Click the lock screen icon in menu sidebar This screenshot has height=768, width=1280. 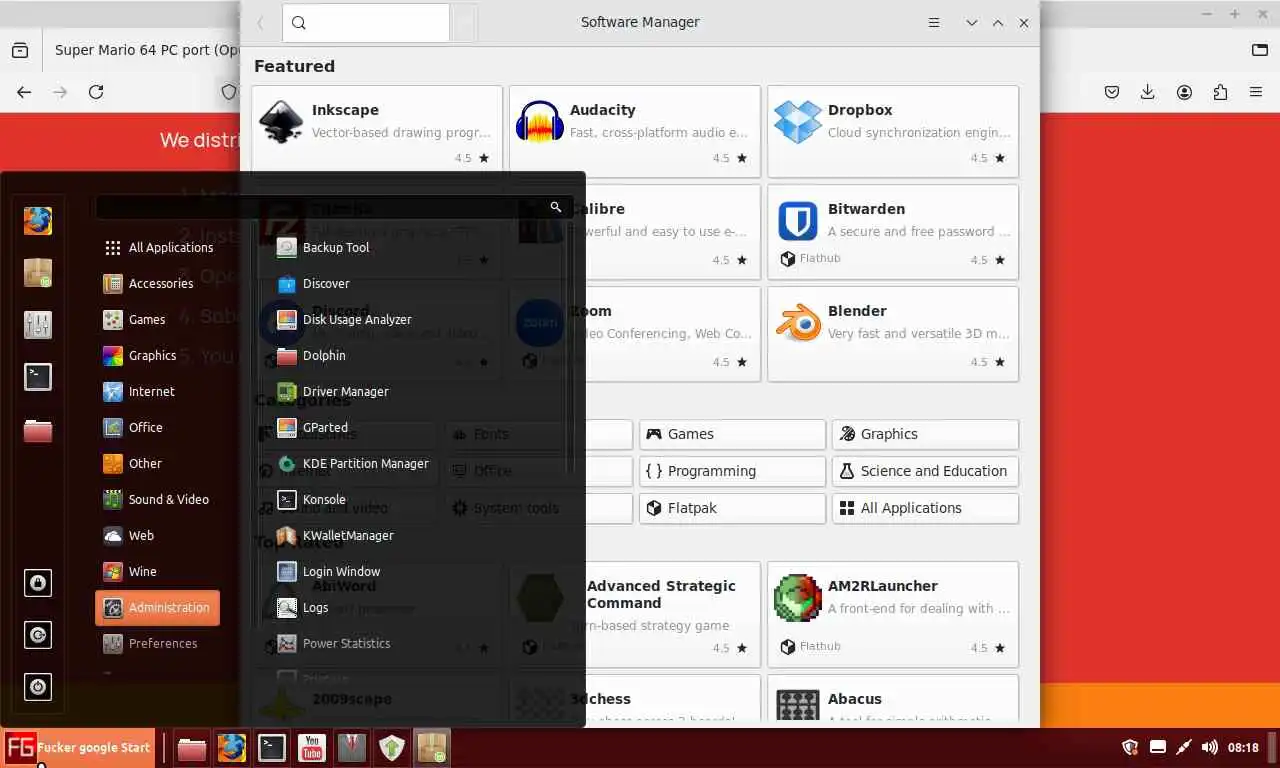pos(38,583)
